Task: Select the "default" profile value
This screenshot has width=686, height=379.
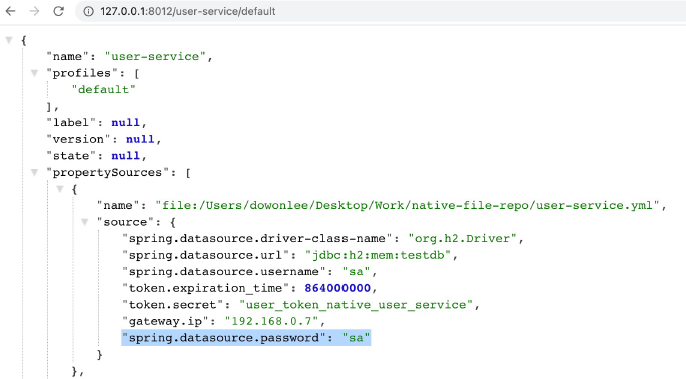Action: 104,90
